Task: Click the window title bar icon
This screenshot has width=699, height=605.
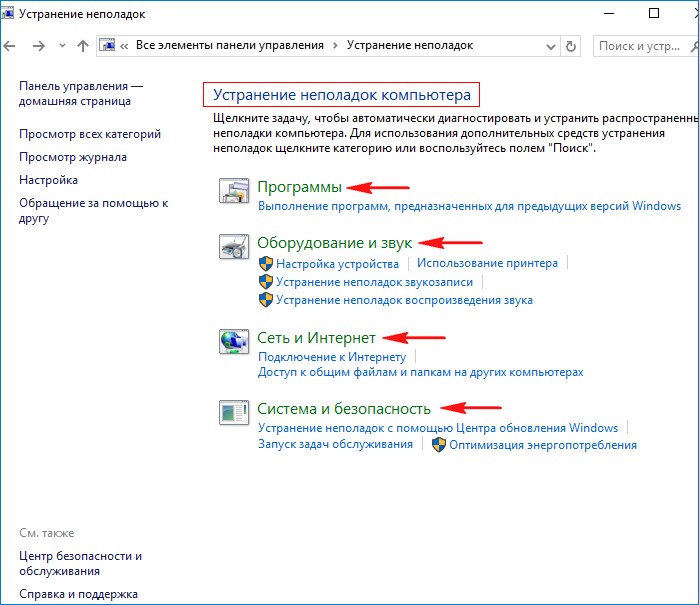Action: 7,13
